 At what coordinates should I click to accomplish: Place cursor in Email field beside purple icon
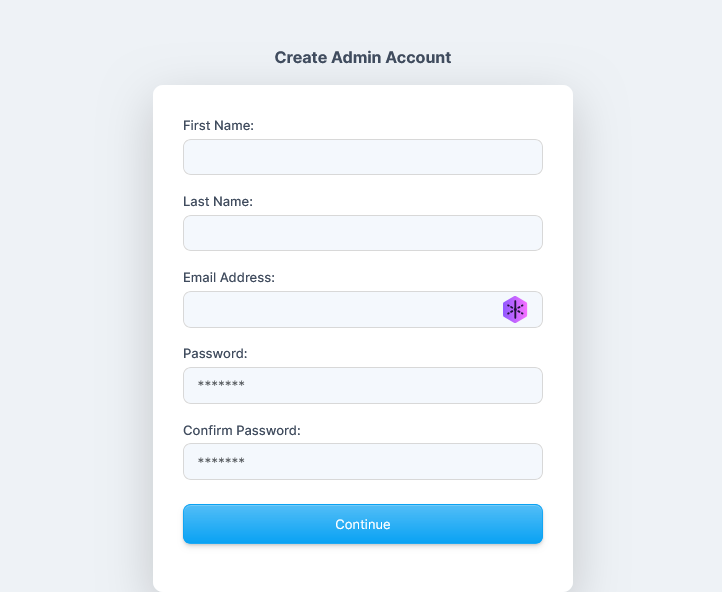click(x=341, y=309)
